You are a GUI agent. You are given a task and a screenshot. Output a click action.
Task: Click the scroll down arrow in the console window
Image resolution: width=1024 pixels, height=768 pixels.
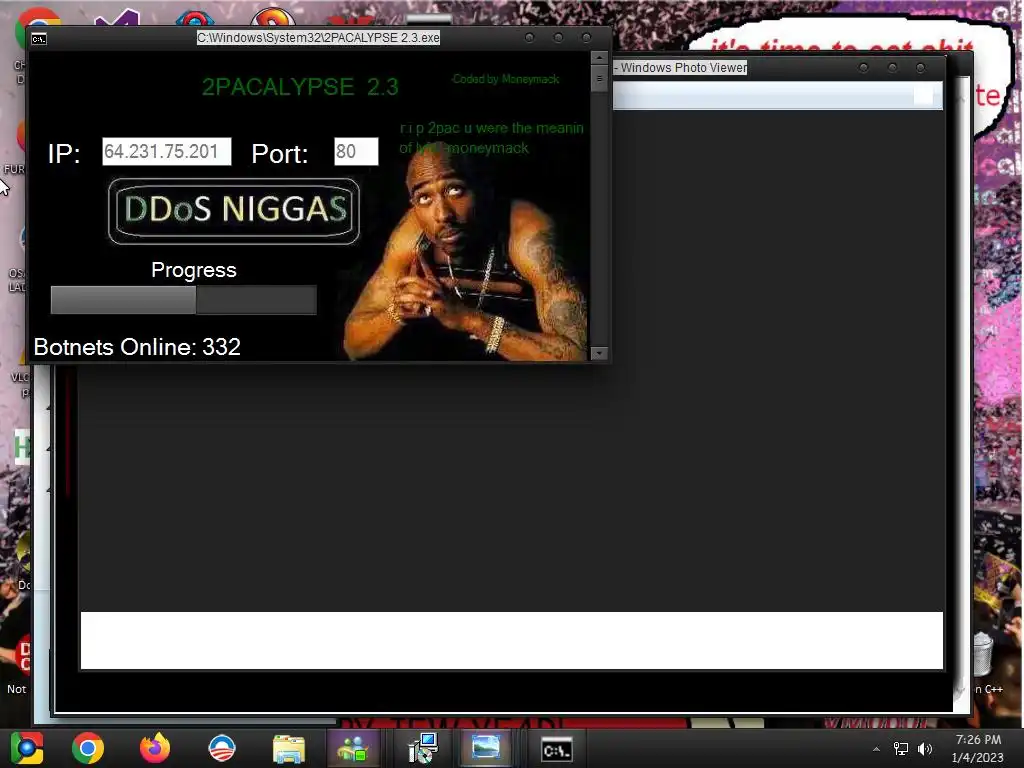(x=599, y=353)
